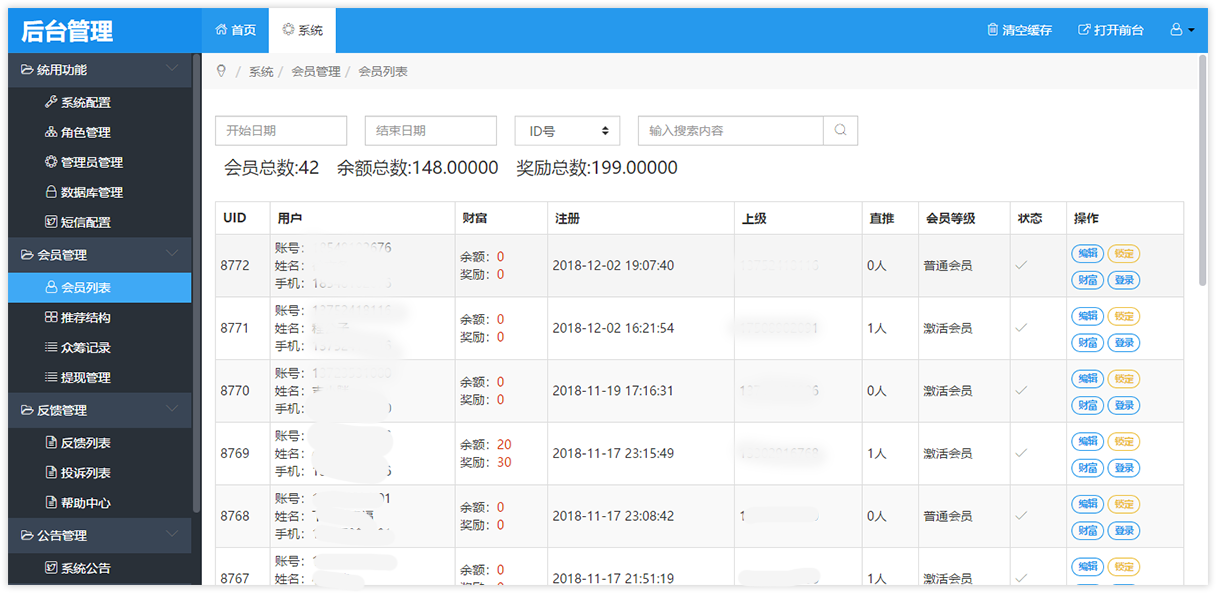
Task: Click 锁定 for UID 8770
Action: (x=1124, y=379)
